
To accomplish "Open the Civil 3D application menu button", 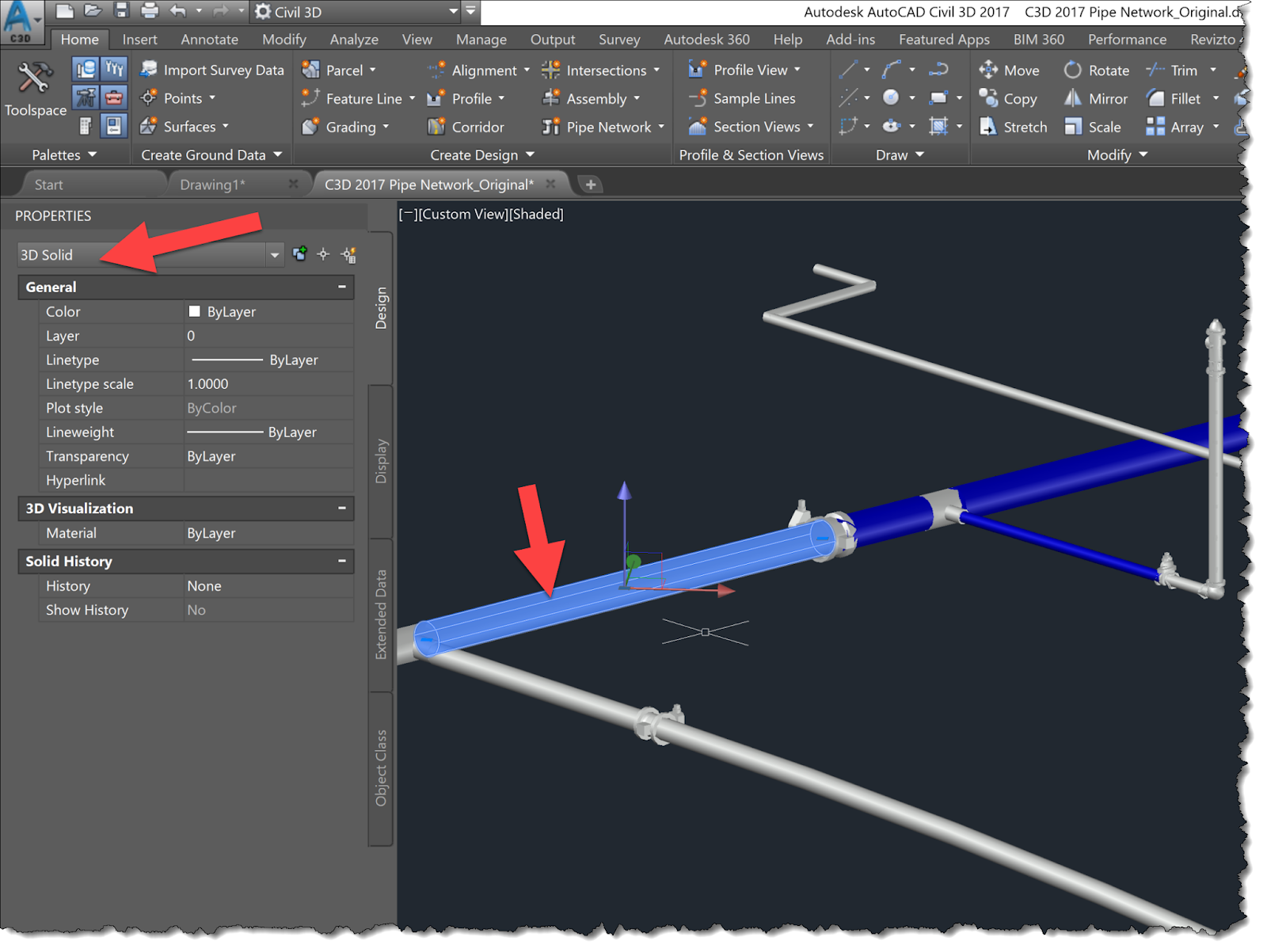I will click(21, 21).
